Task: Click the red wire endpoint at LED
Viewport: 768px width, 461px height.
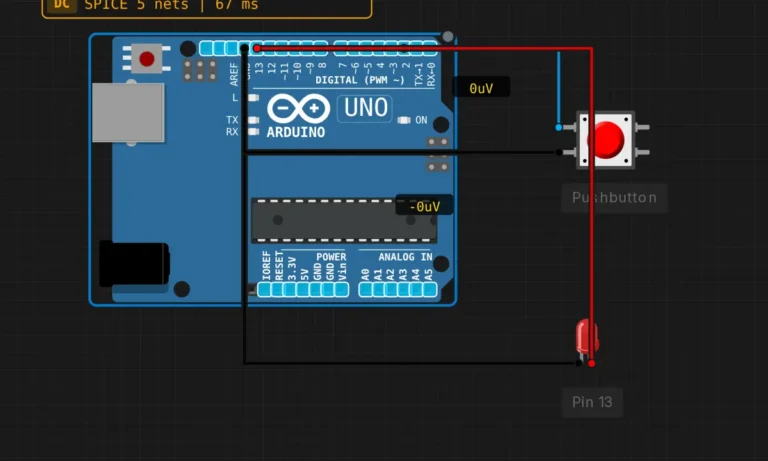Action: point(592,364)
